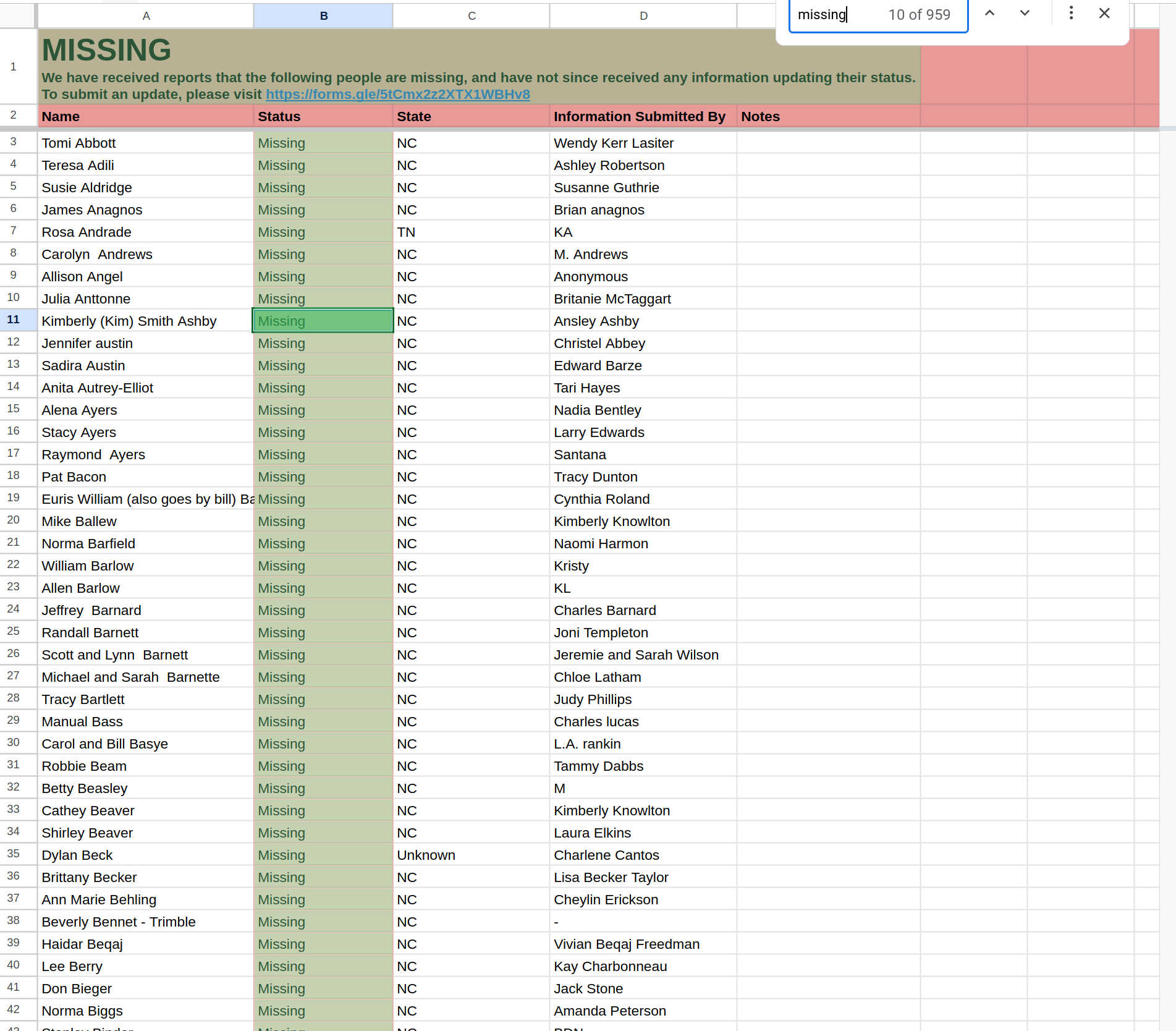This screenshot has width=1176, height=1031.
Task: Select the 'Ansley Ashby' cell
Action: coord(643,321)
